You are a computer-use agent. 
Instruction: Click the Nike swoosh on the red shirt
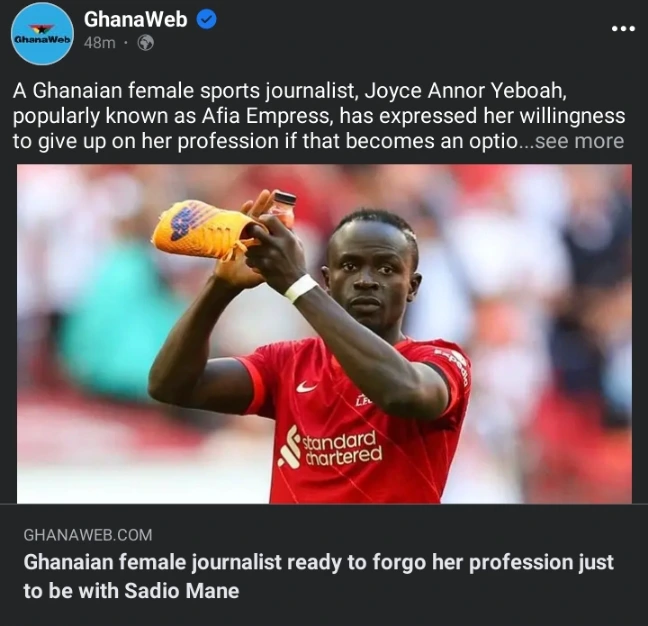[307, 387]
